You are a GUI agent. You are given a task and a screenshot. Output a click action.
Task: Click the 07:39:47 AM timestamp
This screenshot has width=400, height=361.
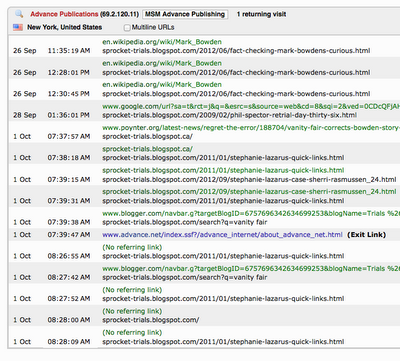[x=69, y=235]
